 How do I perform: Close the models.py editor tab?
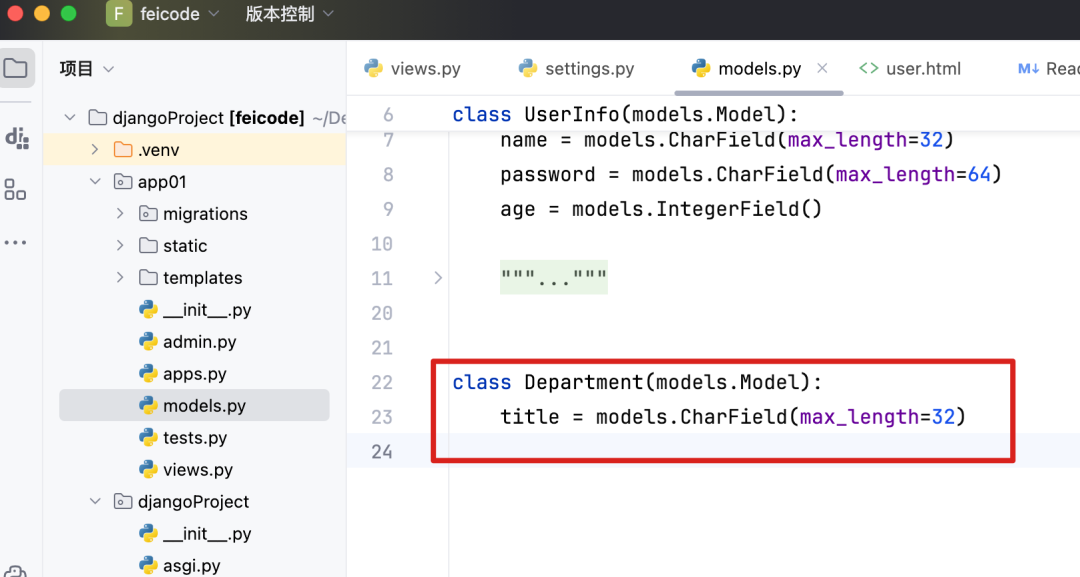pos(822,68)
